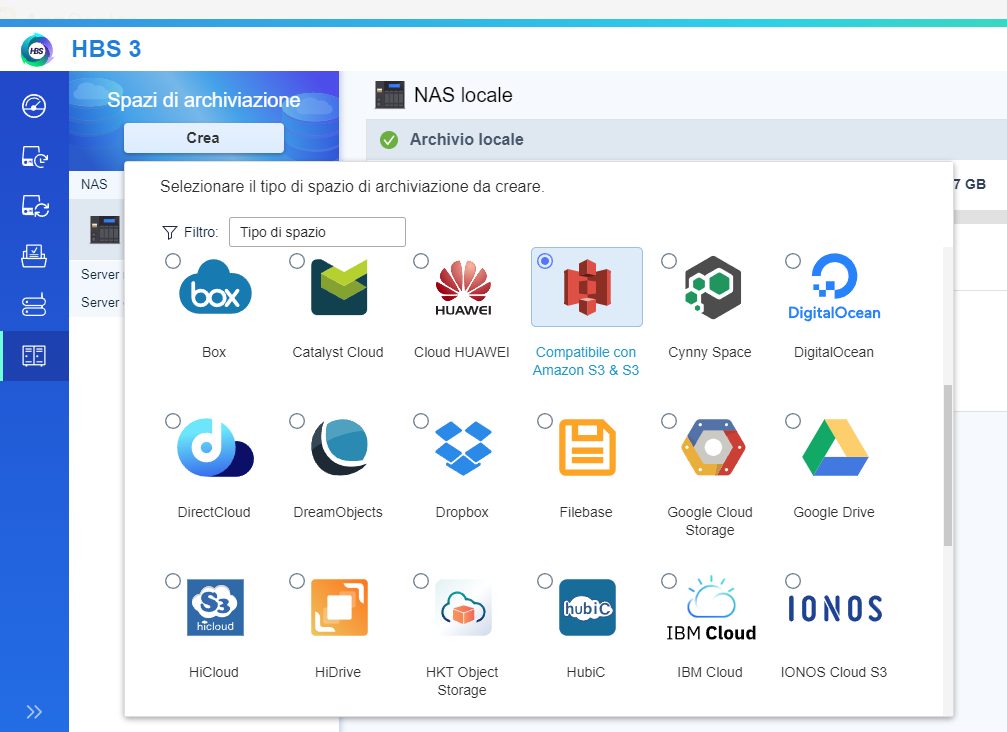This screenshot has width=1007, height=732.
Task: Expand the sidebar with double-chevron icon
Action: click(x=34, y=711)
